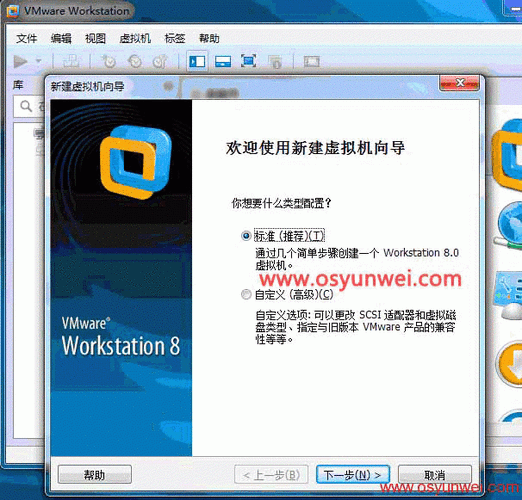Click the 库 library panel label
The width and height of the screenshot is (522, 500).
18,85
